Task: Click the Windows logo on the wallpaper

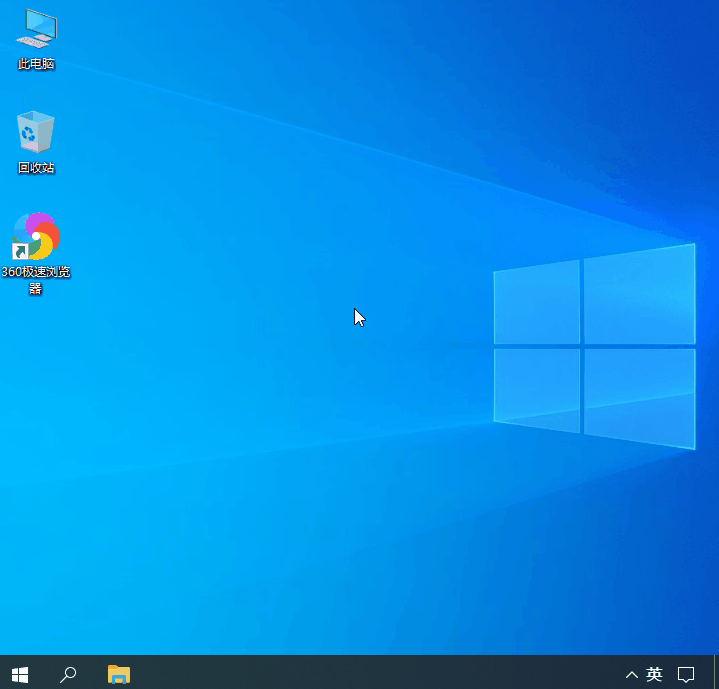Action: [594, 345]
